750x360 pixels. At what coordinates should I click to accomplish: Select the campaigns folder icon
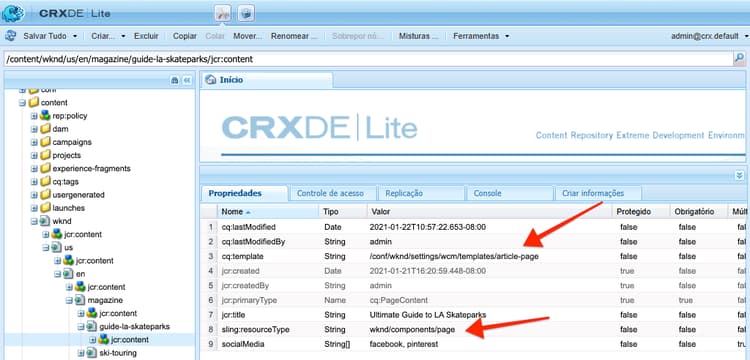(x=45, y=142)
